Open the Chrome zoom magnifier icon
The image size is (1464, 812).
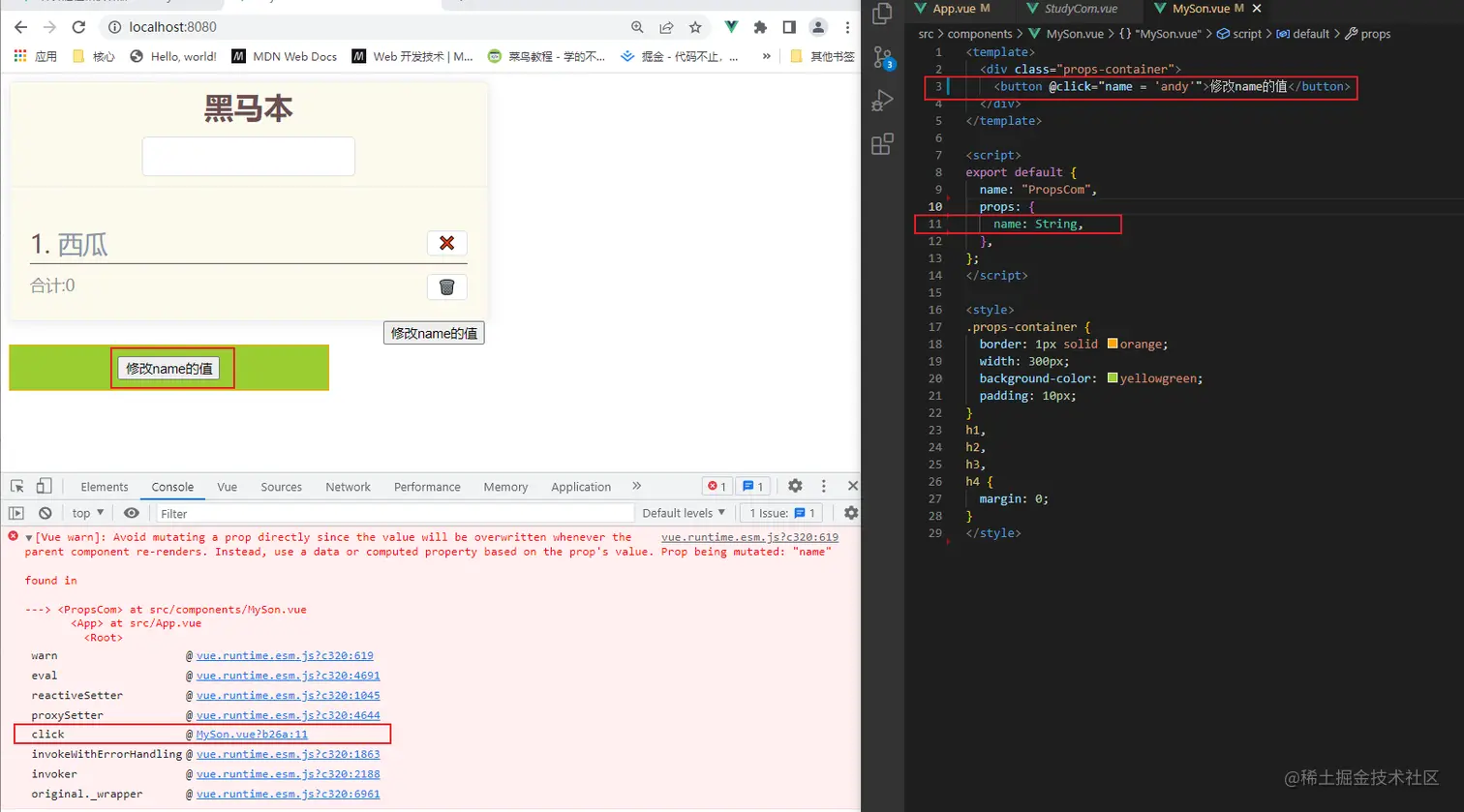point(637,27)
